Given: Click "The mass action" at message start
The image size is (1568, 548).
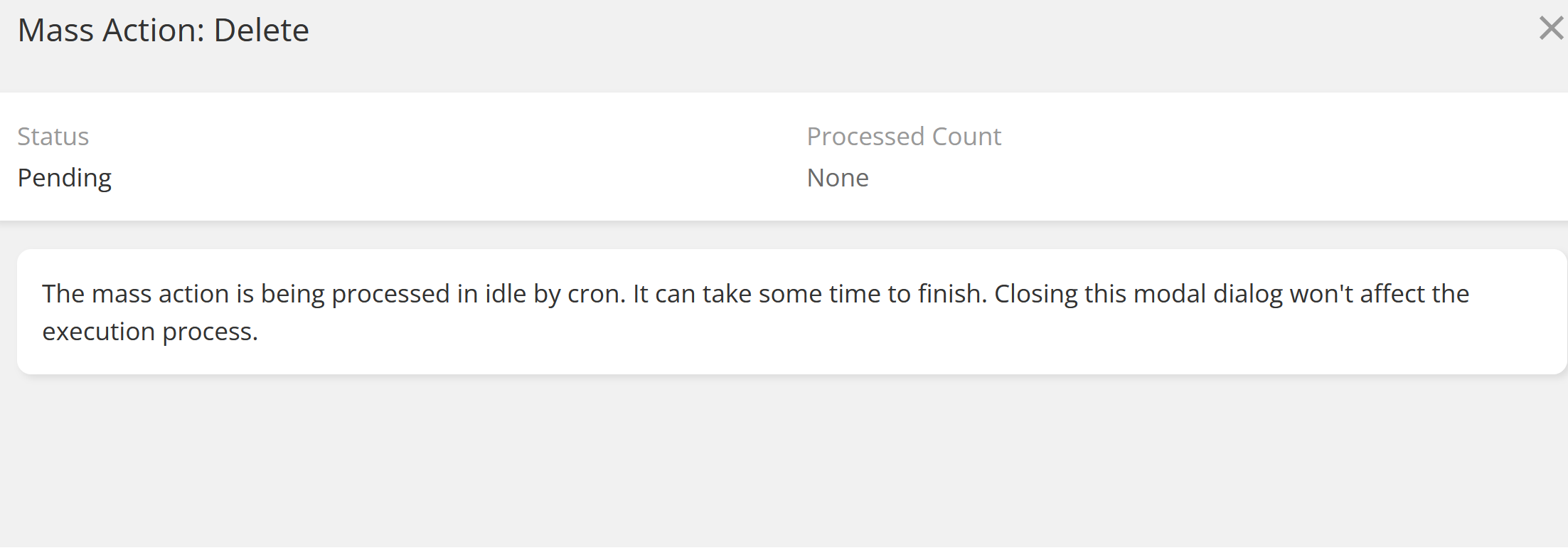Looking at the screenshot, I should click(135, 294).
